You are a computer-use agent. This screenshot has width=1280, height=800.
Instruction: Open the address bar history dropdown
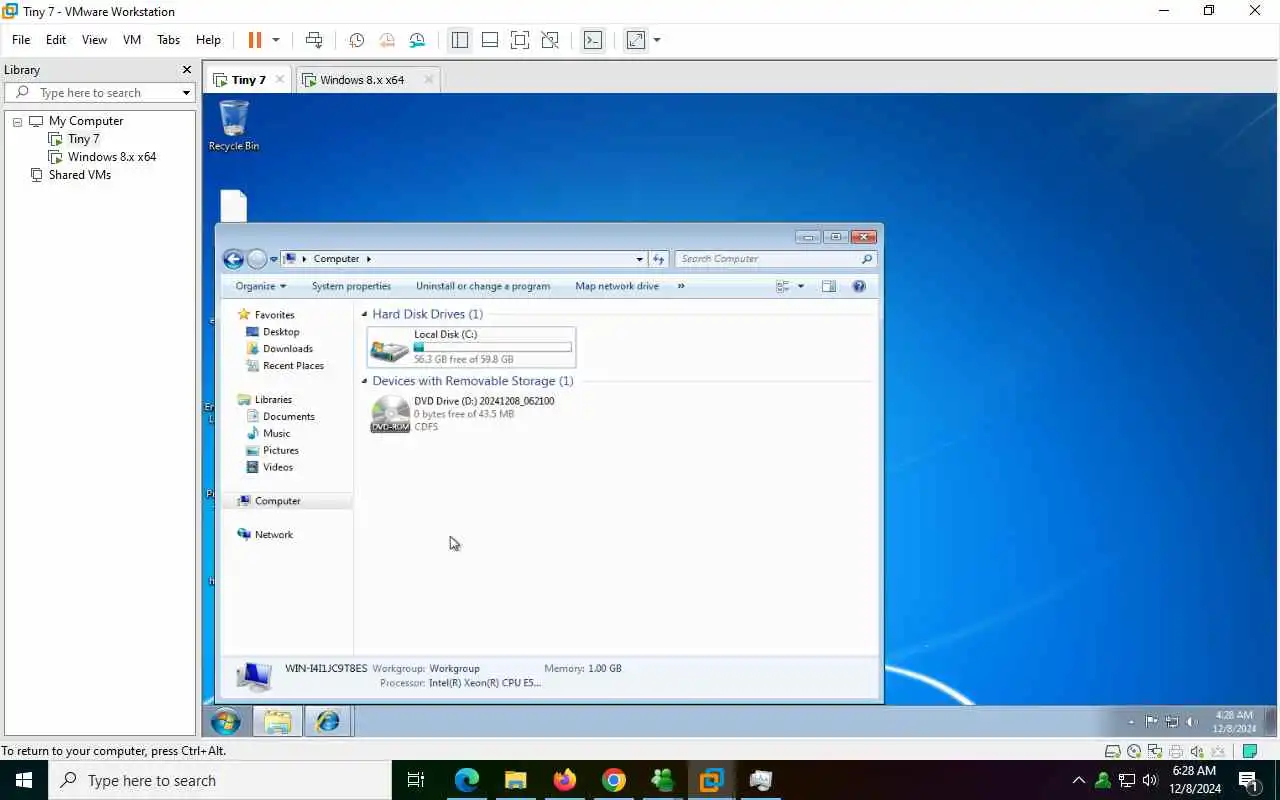pyautogui.click(x=640, y=259)
